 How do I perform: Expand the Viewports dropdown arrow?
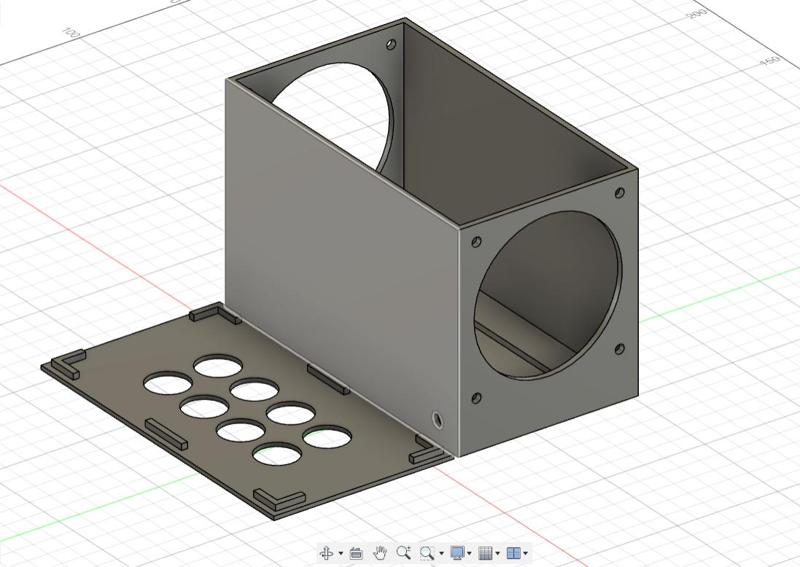pyautogui.click(x=526, y=553)
